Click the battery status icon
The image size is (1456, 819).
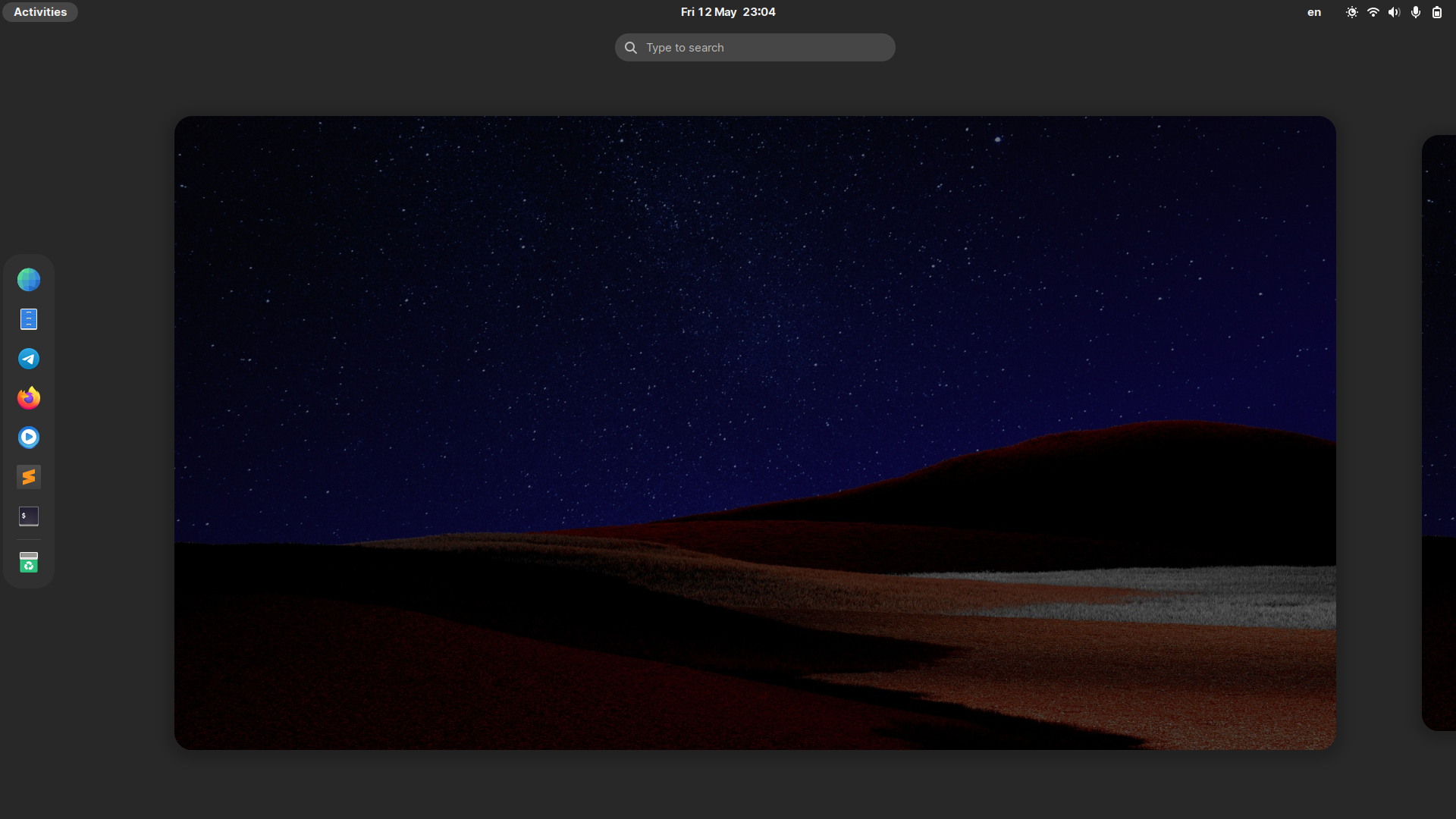(1436, 12)
